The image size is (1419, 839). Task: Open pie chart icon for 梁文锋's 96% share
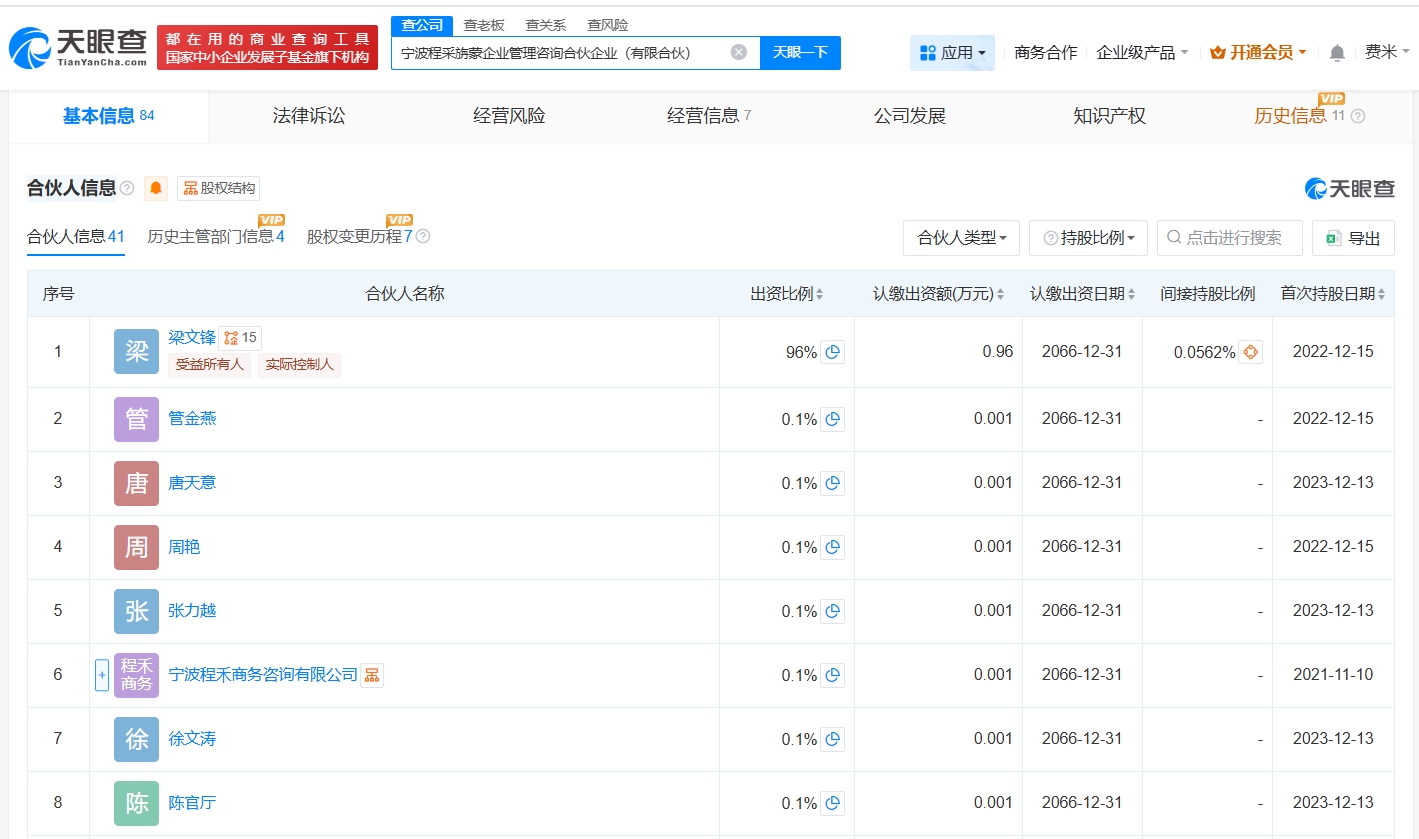point(832,352)
